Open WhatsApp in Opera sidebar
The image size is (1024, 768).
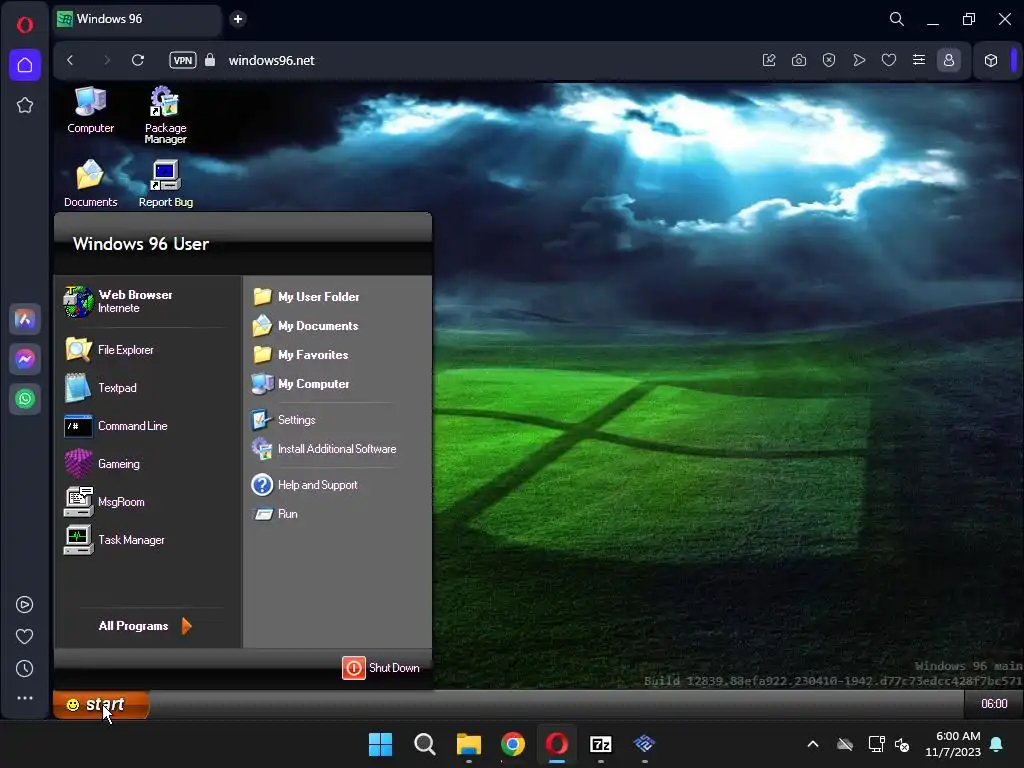pos(25,399)
